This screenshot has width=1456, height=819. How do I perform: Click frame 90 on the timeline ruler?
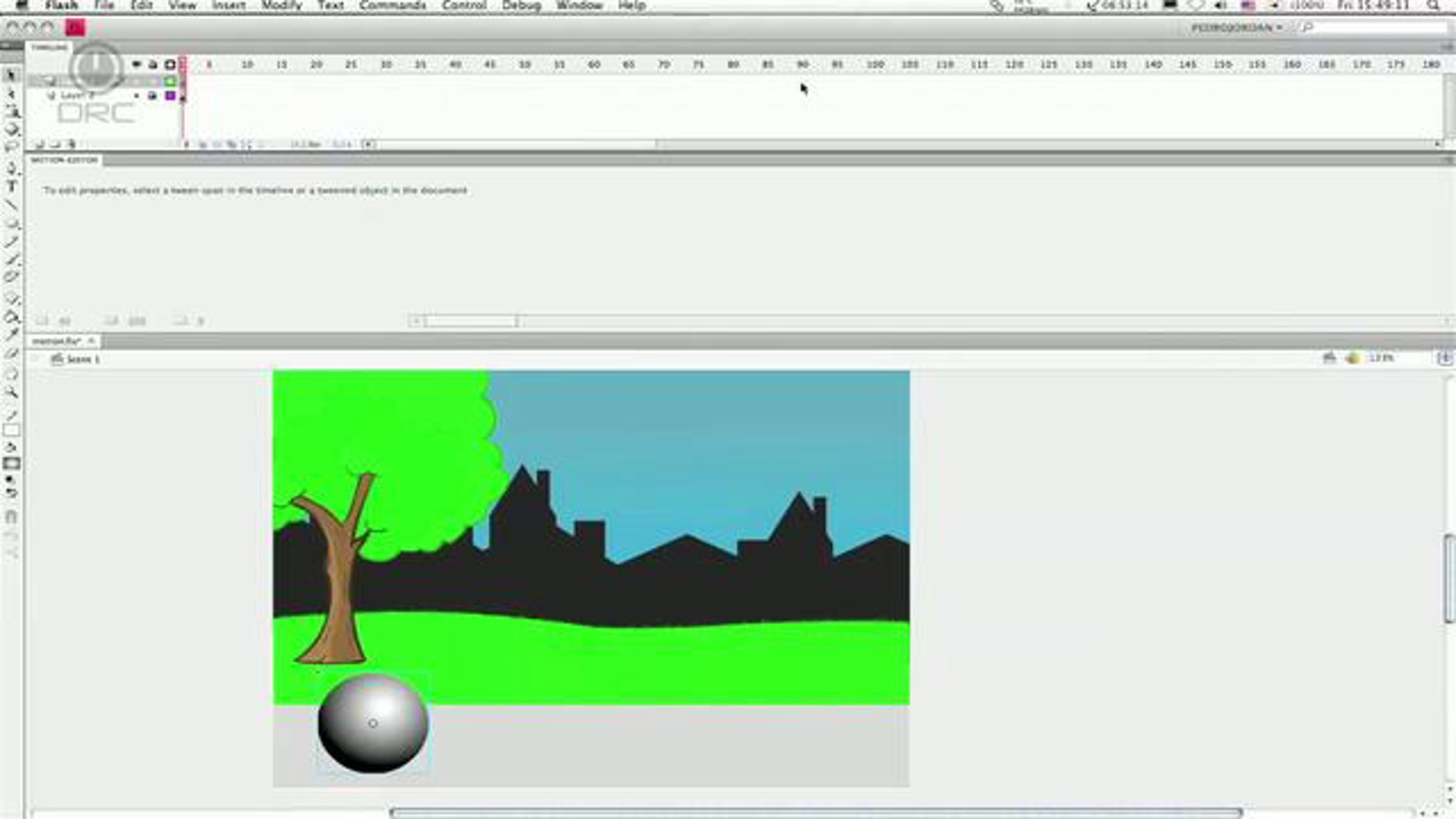pos(802,64)
